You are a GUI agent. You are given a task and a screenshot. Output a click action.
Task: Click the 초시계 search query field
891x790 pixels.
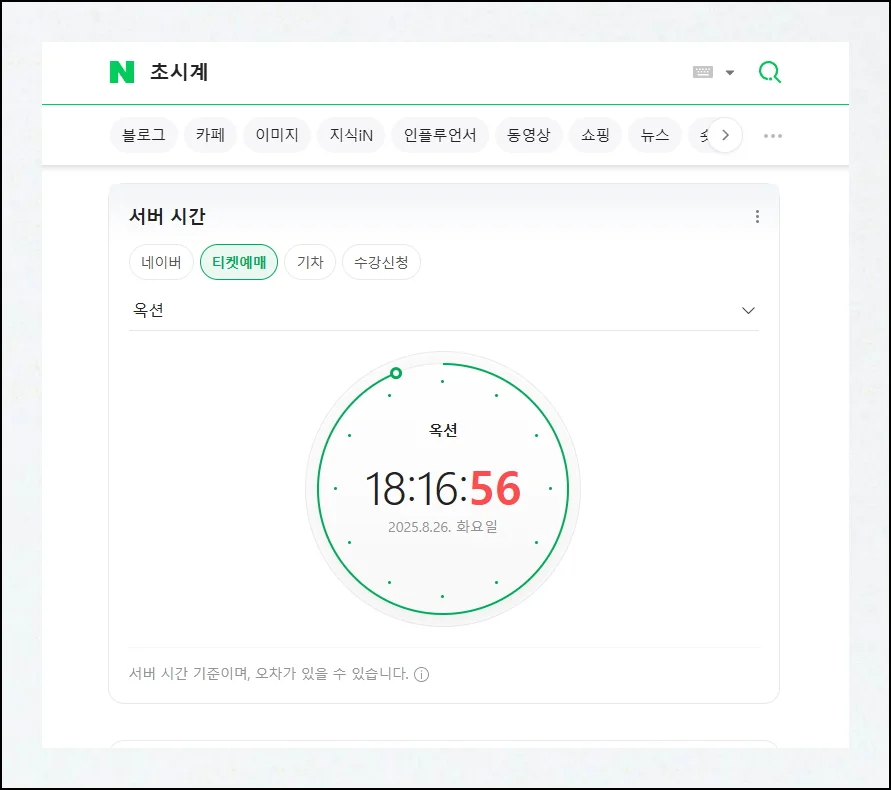[400, 72]
